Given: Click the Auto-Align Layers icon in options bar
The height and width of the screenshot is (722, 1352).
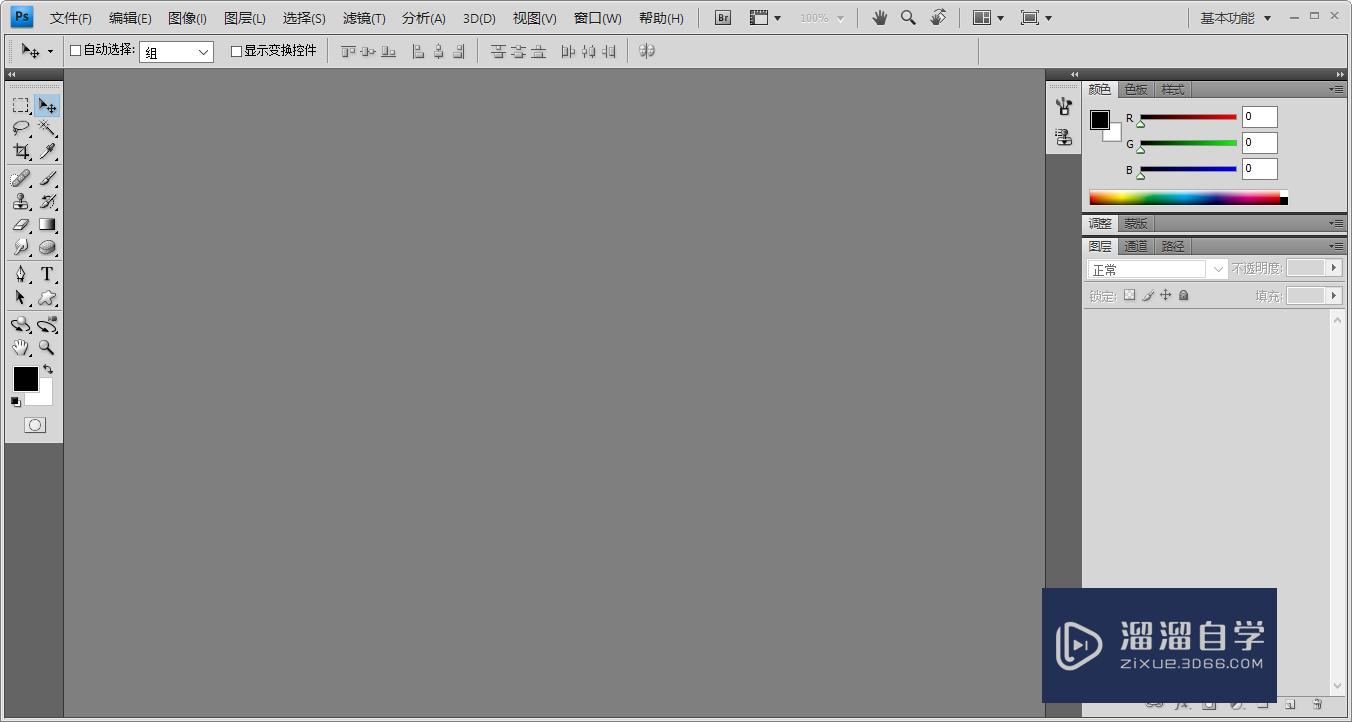Looking at the screenshot, I should tap(647, 51).
